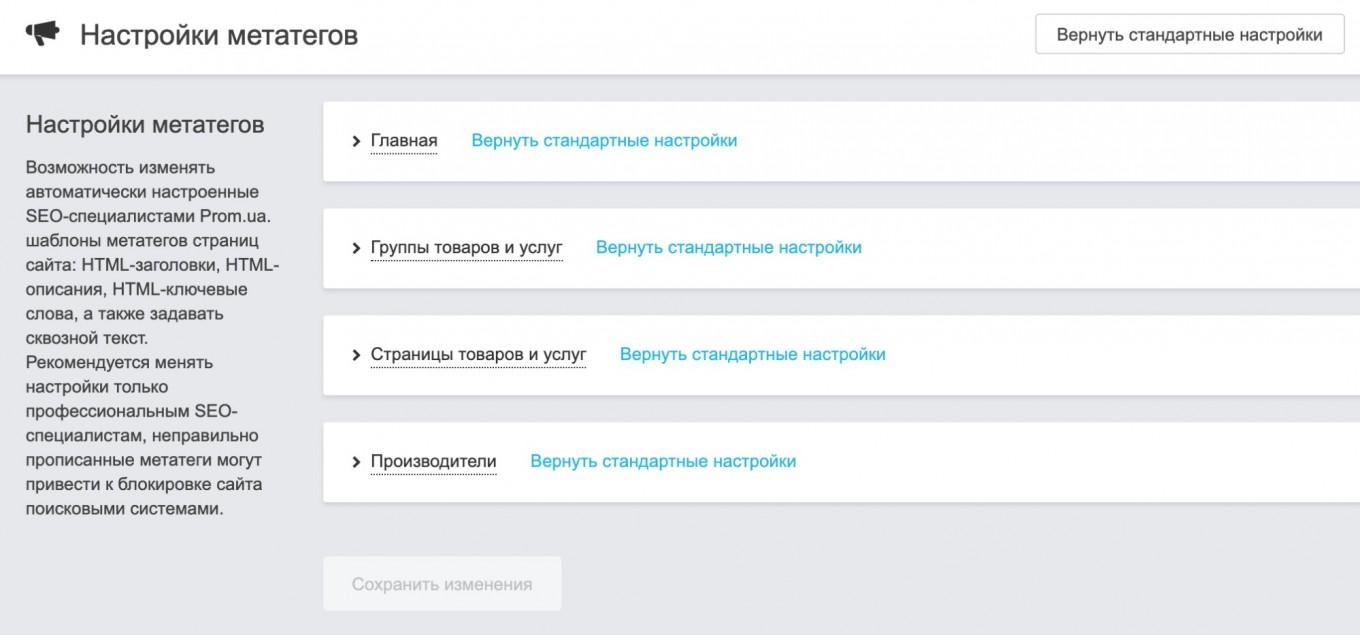Click empty area of the Производители card

[x=1050, y=462]
